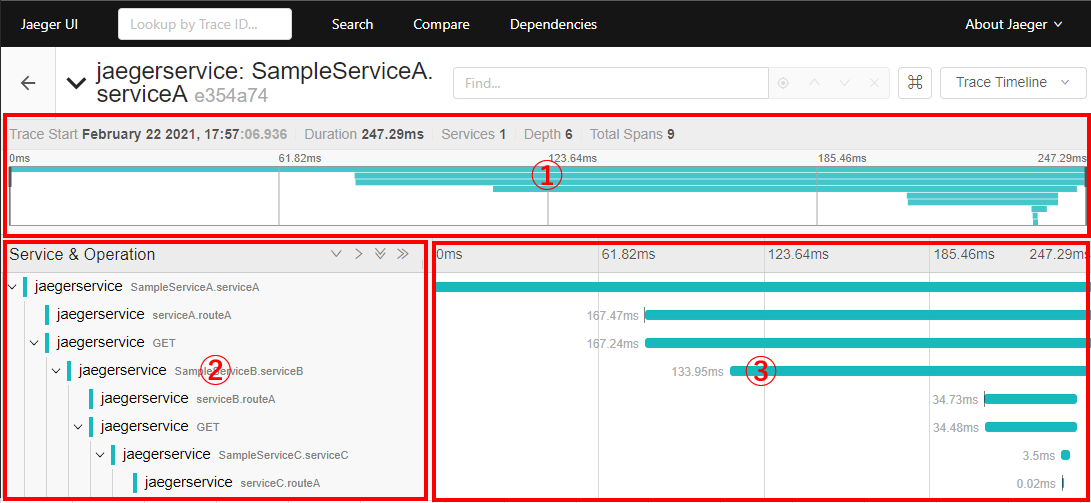Select the SampleServiceA.serviceA span name
This screenshot has height=503, width=1091.
point(195,287)
